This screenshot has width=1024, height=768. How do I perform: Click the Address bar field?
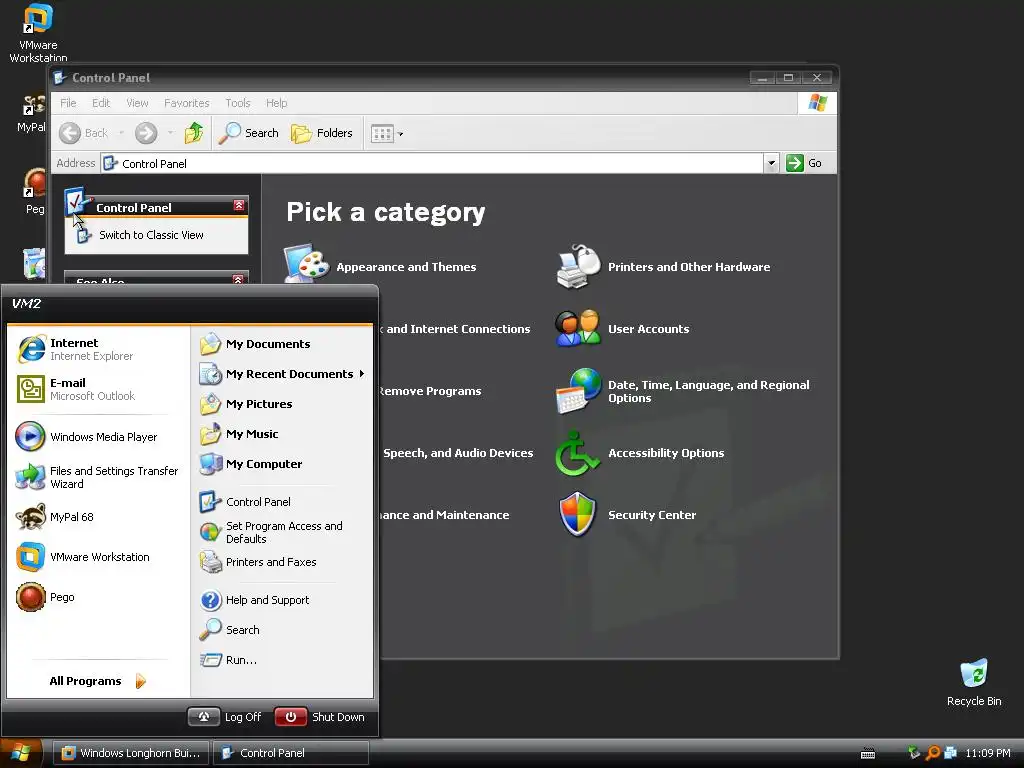(x=432, y=163)
